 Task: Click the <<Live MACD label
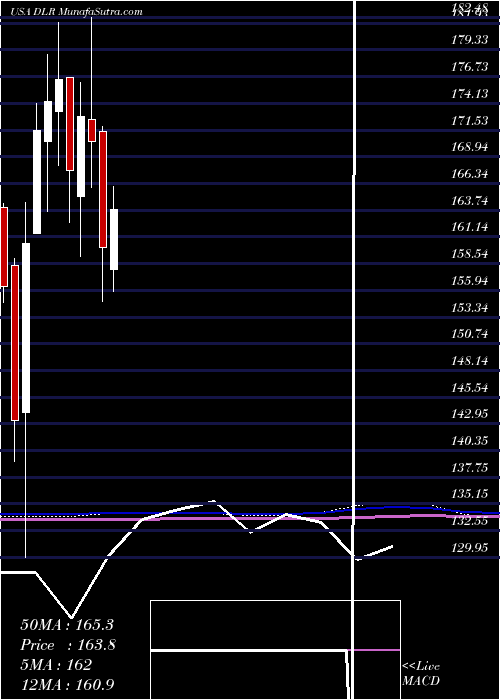tap(421, 674)
